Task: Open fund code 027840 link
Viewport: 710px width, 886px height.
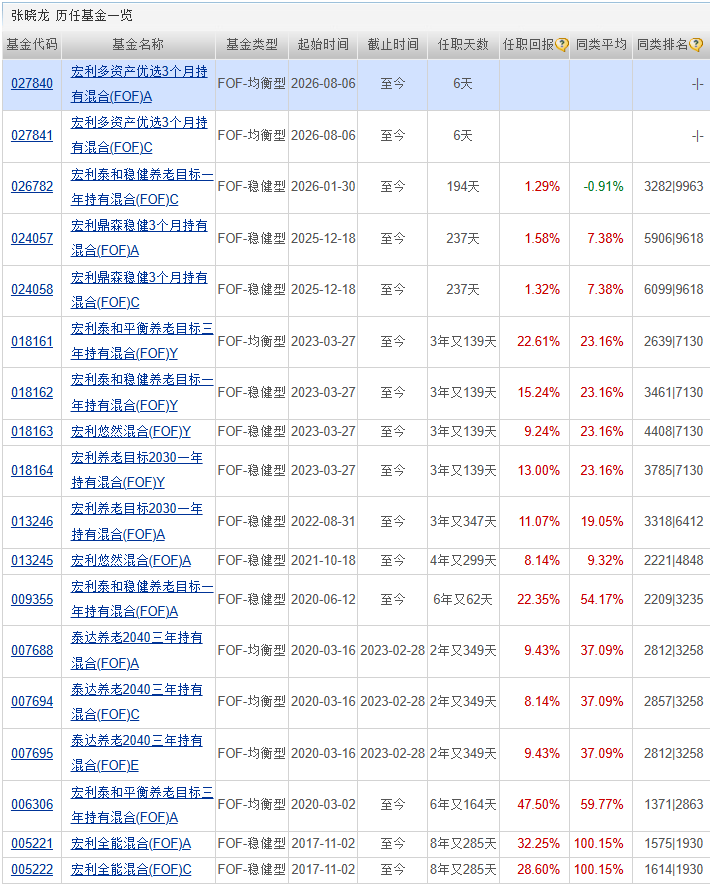Action: (32, 84)
